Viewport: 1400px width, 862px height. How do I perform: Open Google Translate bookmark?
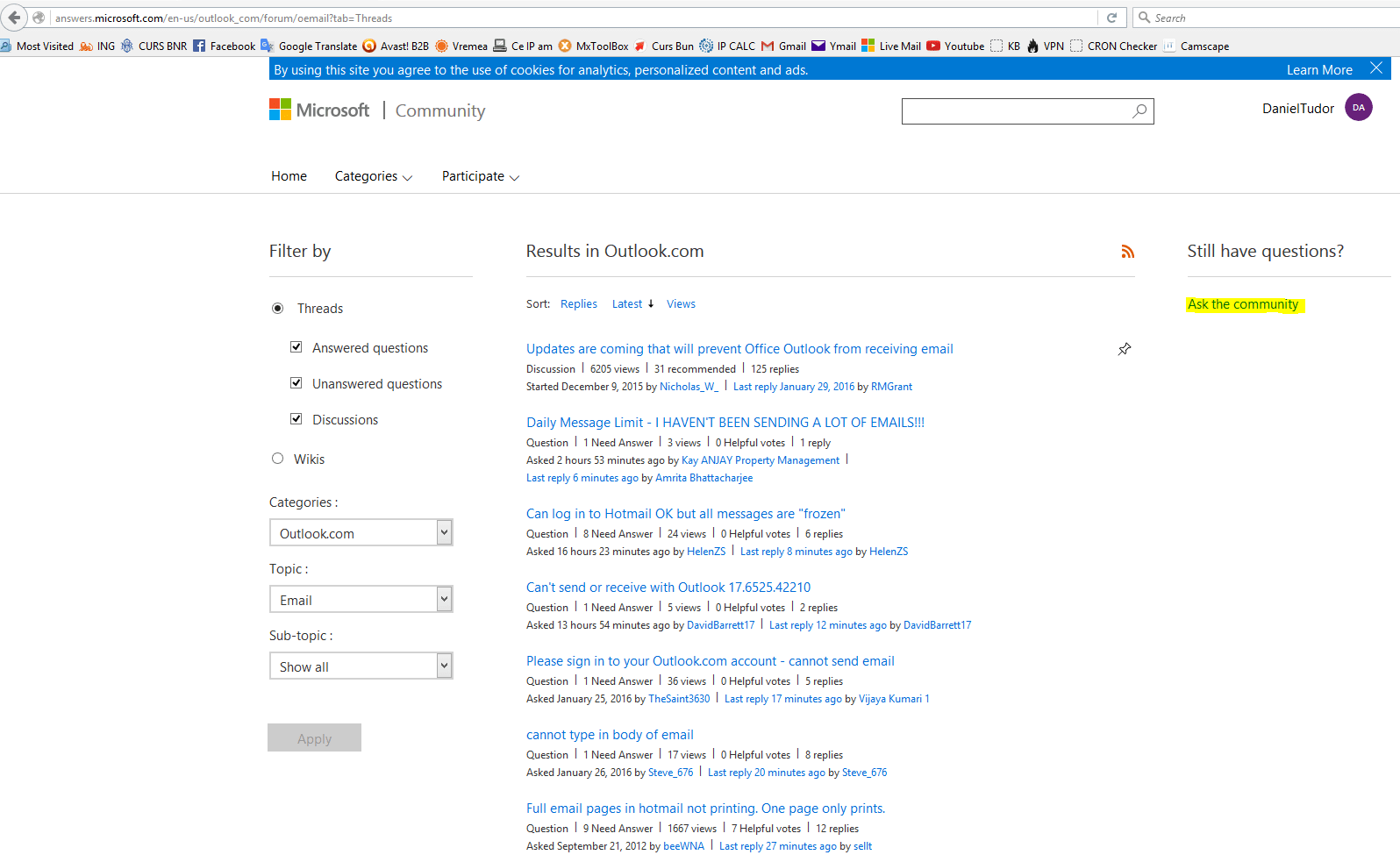pos(309,46)
